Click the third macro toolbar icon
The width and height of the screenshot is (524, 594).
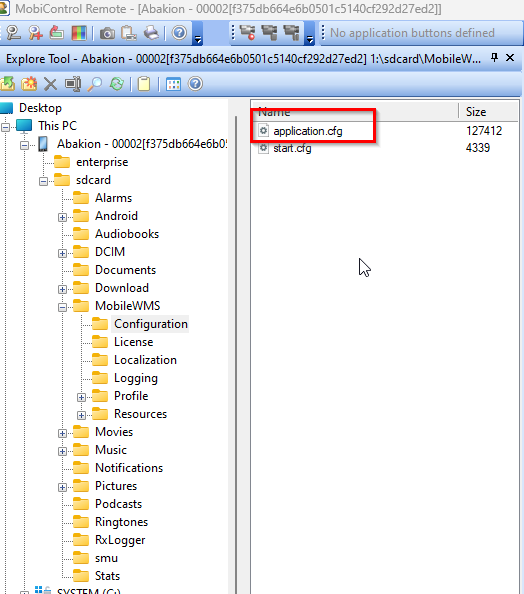pyautogui.click(x=292, y=33)
